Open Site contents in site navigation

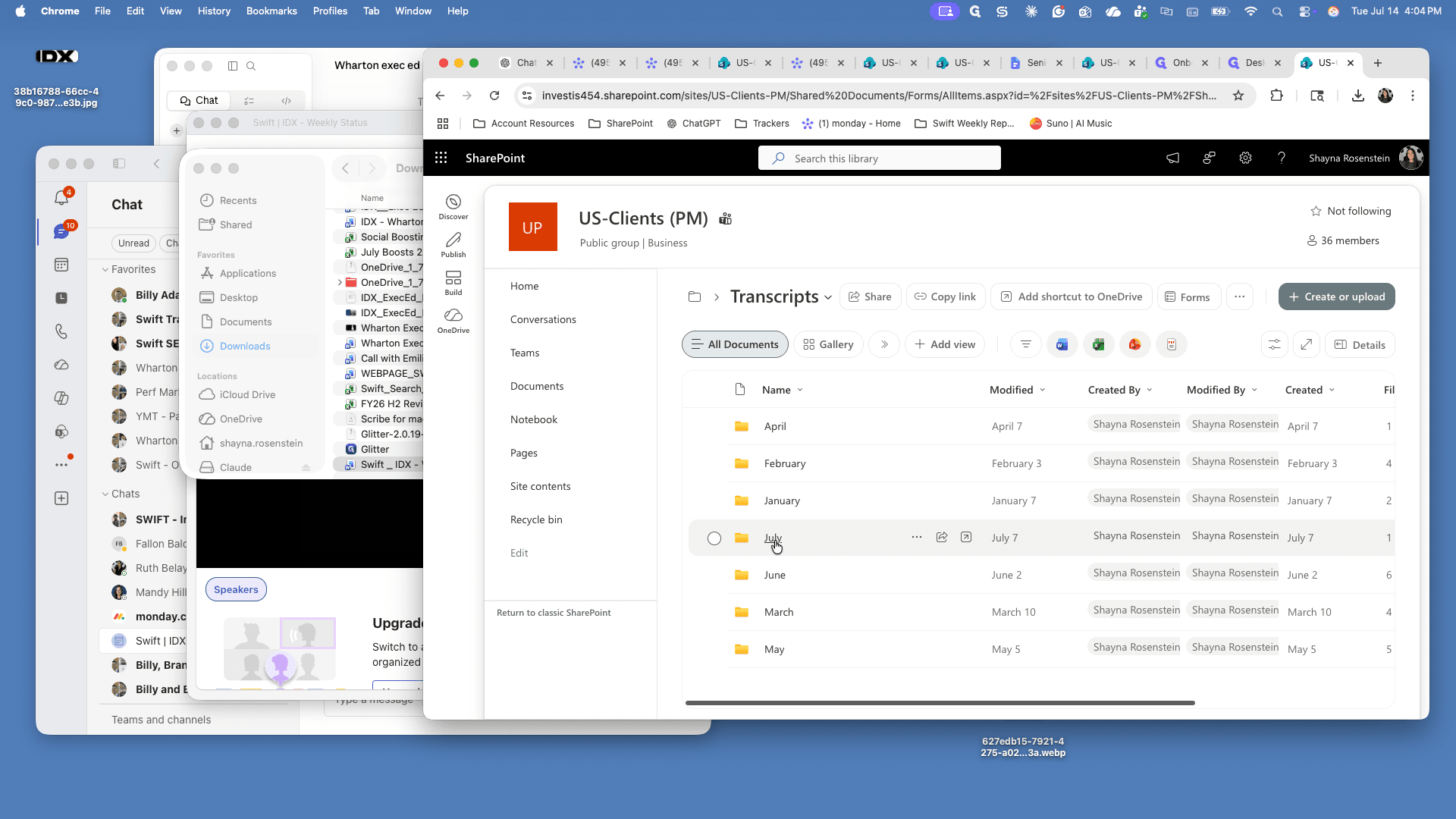point(540,486)
